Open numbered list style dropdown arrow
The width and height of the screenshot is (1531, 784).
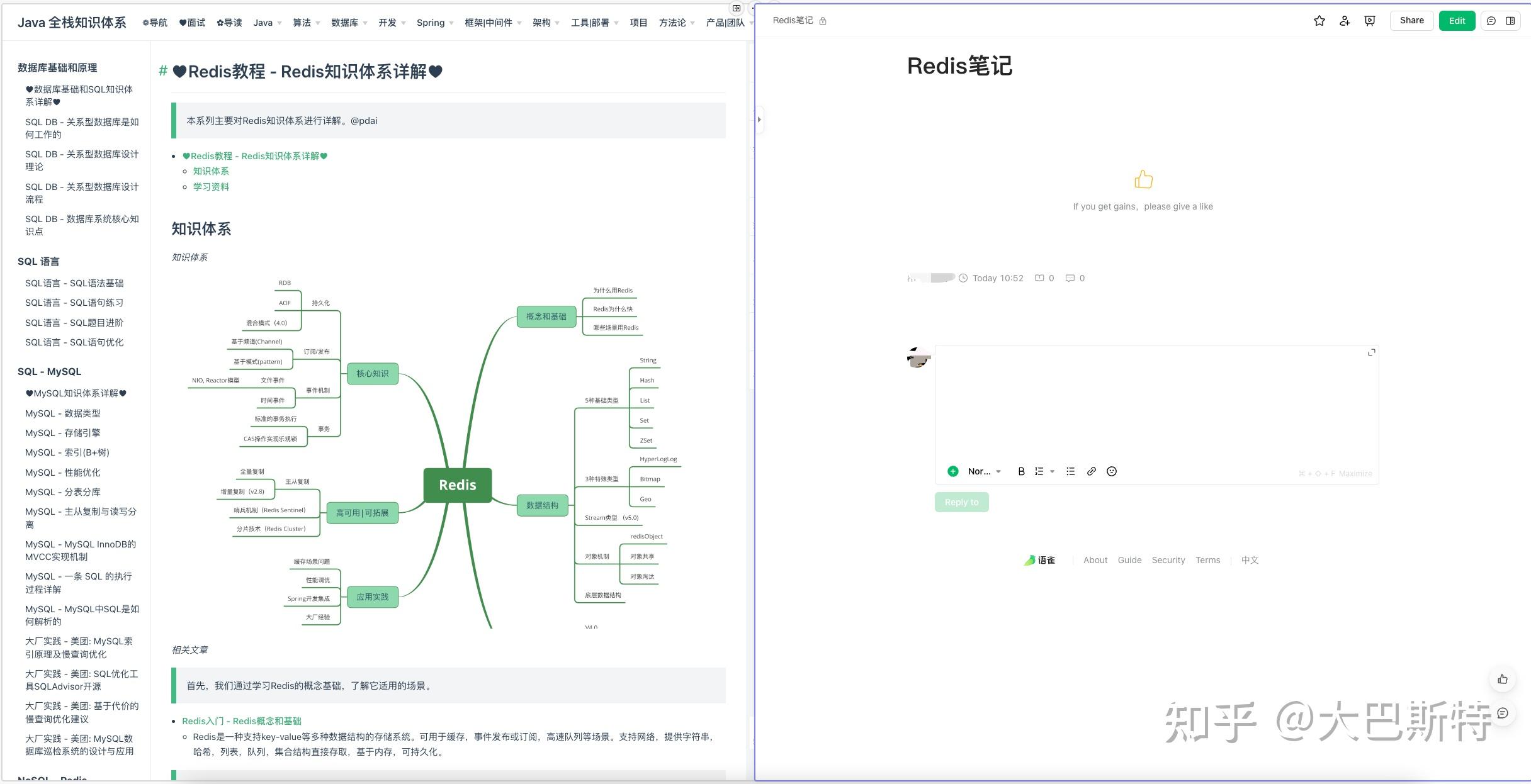pyautogui.click(x=1052, y=471)
